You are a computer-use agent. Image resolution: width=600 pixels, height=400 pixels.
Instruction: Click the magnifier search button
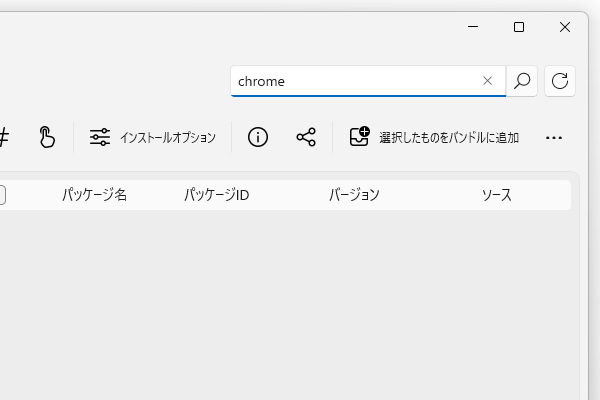[522, 81]
